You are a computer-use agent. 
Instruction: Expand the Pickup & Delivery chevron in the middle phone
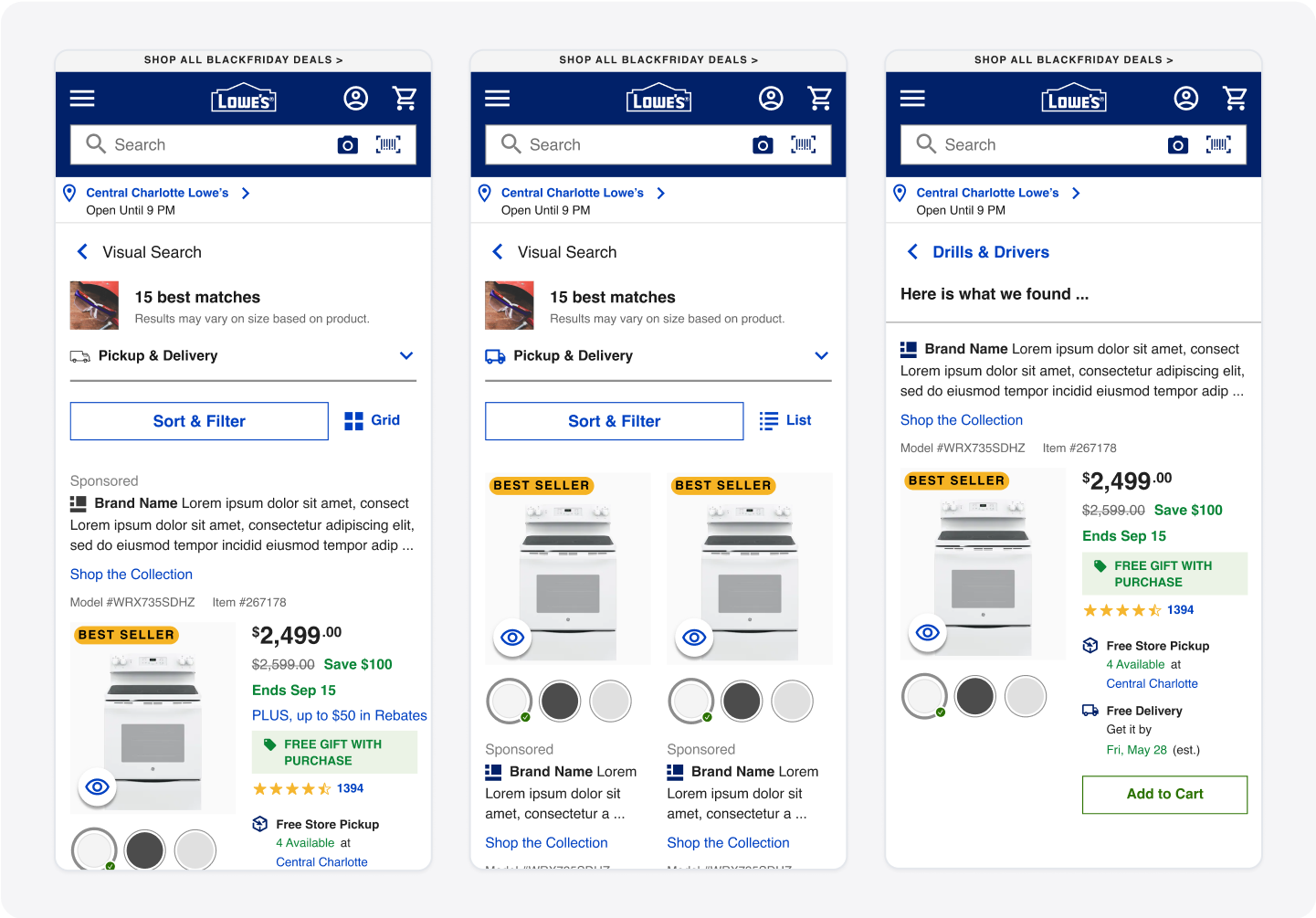pos(821,355)
